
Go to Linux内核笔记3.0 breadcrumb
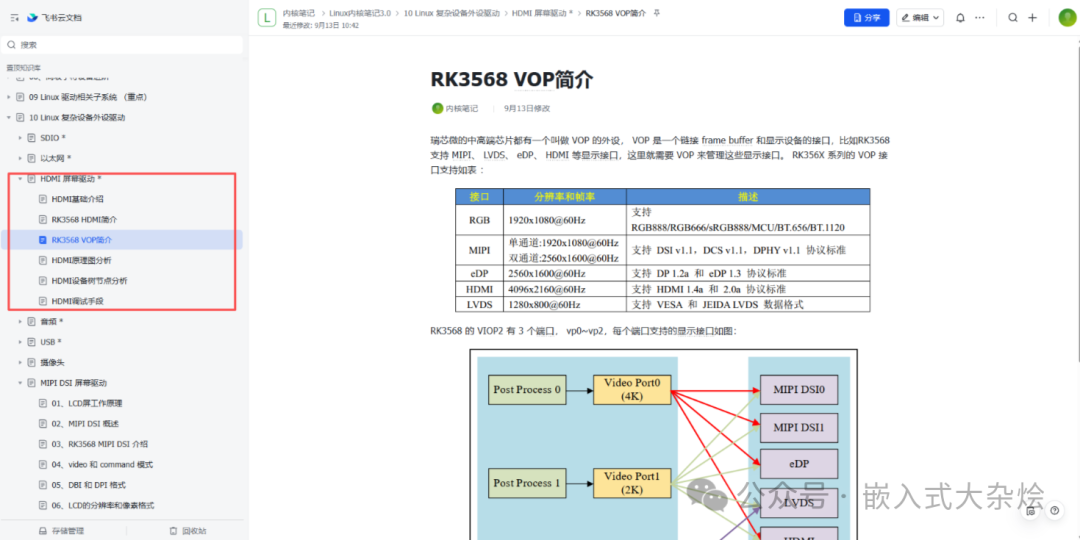pyautogui.click(x=360, y=12)
